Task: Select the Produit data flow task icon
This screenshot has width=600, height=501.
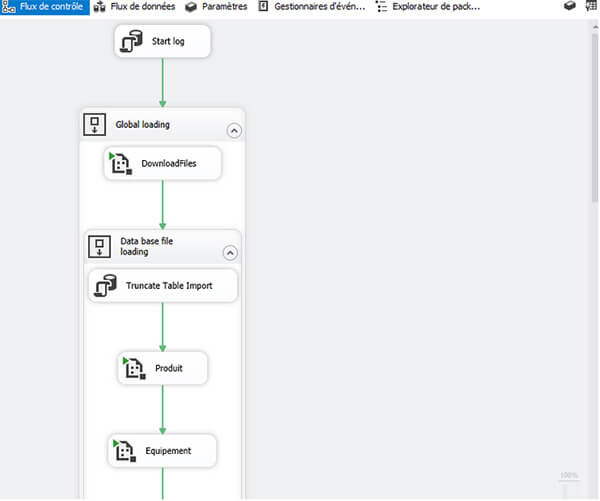Action: (134, 368)
